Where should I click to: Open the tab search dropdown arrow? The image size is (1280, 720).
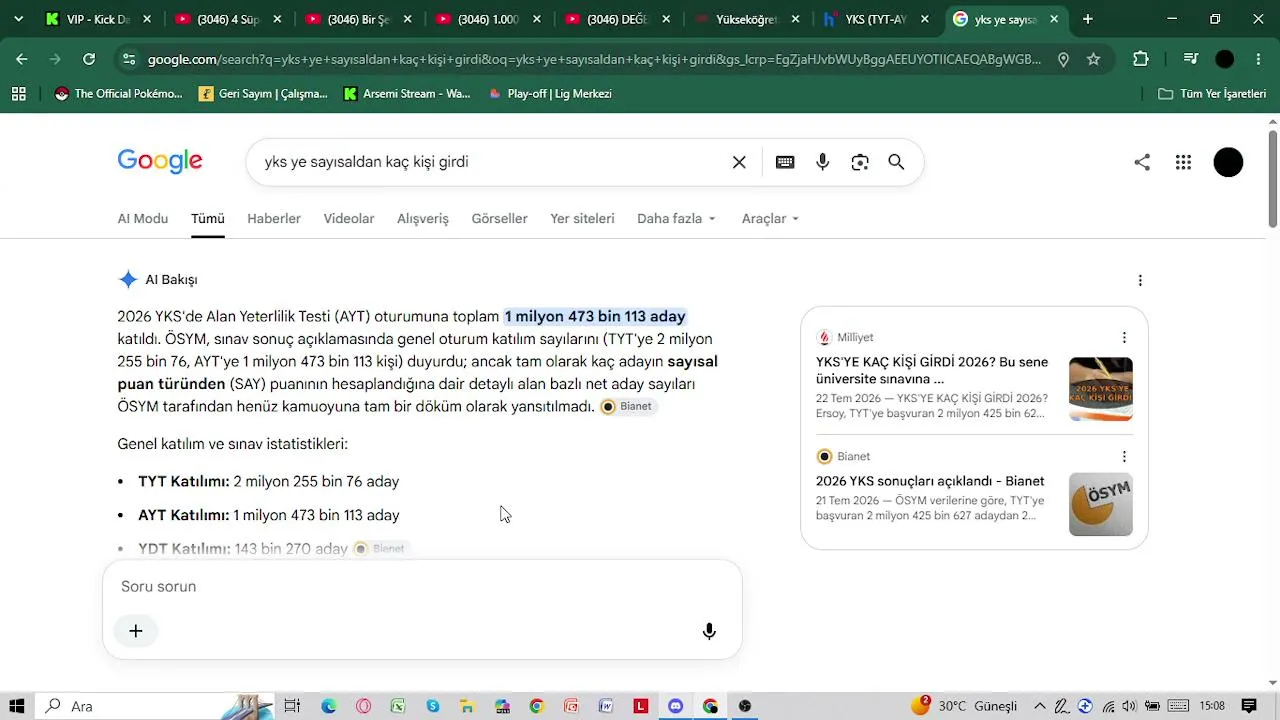click(18, 19)
